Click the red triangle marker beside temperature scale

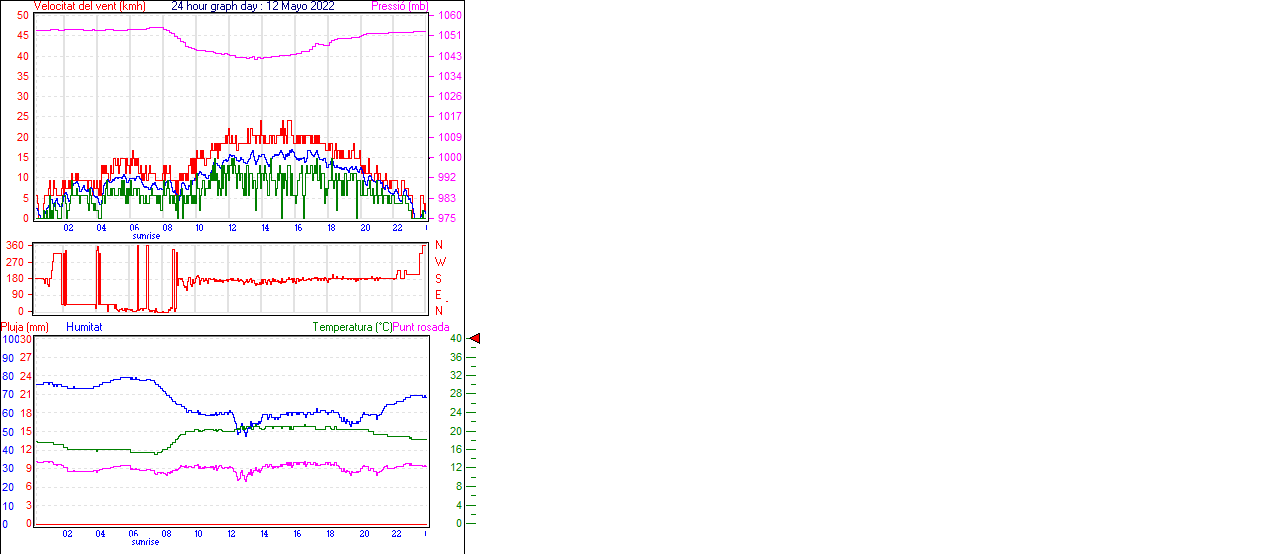475,339
